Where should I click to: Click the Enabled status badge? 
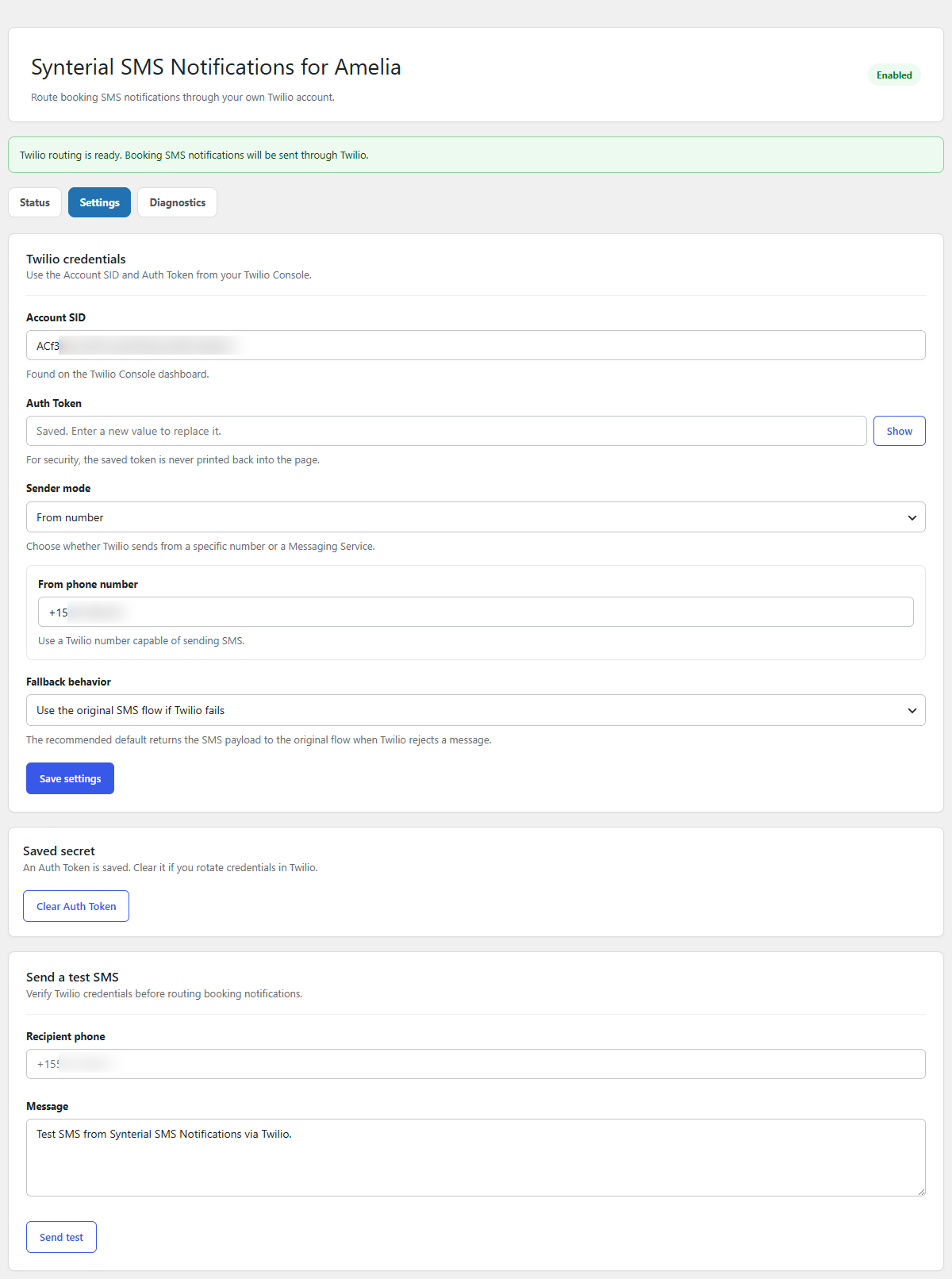(x=894, y=75)
